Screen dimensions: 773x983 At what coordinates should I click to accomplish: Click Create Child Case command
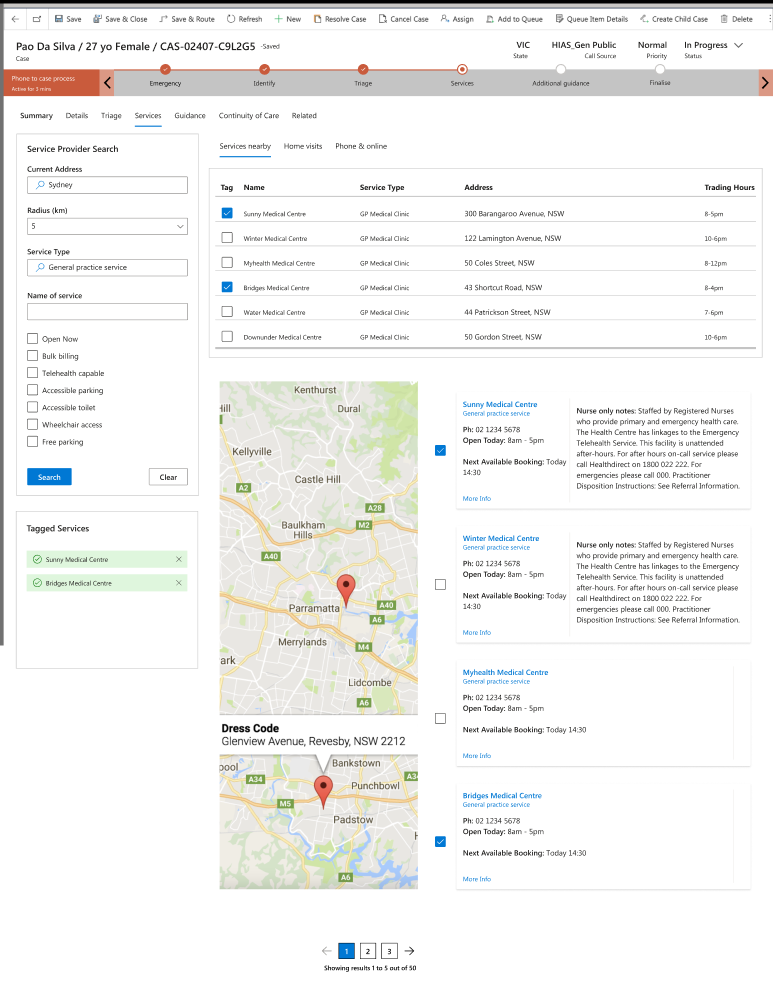click(673, 19)
